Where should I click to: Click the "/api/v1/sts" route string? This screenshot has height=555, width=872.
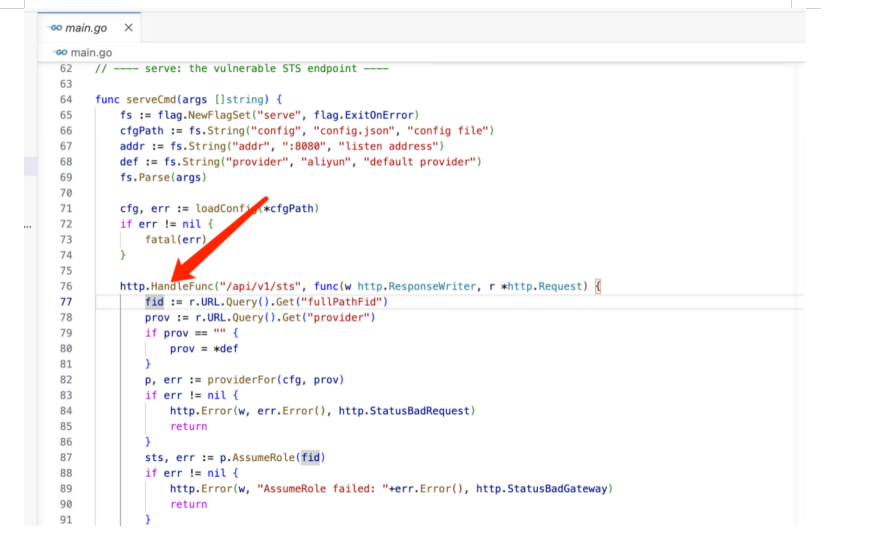[260, 286]
